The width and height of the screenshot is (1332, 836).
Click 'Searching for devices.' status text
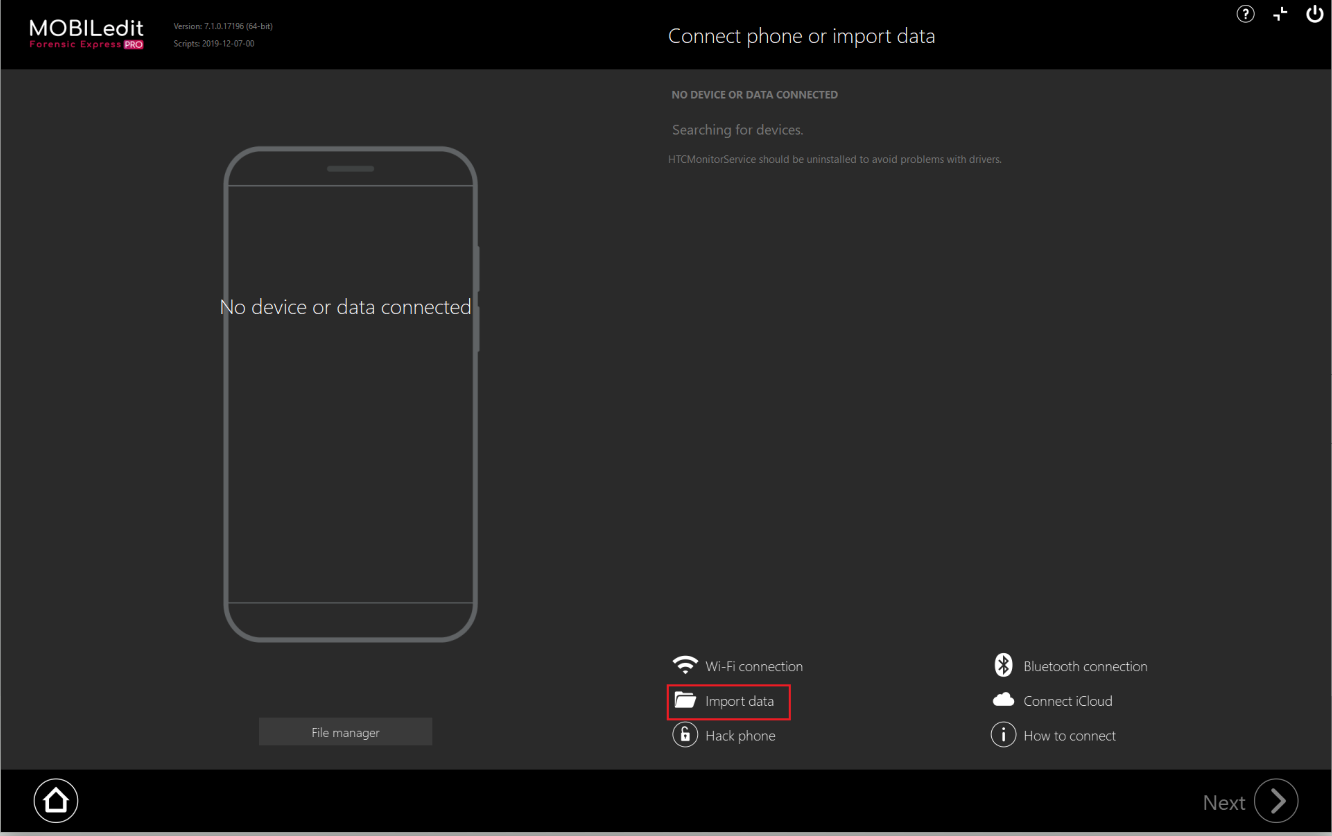tap(738, 130)
